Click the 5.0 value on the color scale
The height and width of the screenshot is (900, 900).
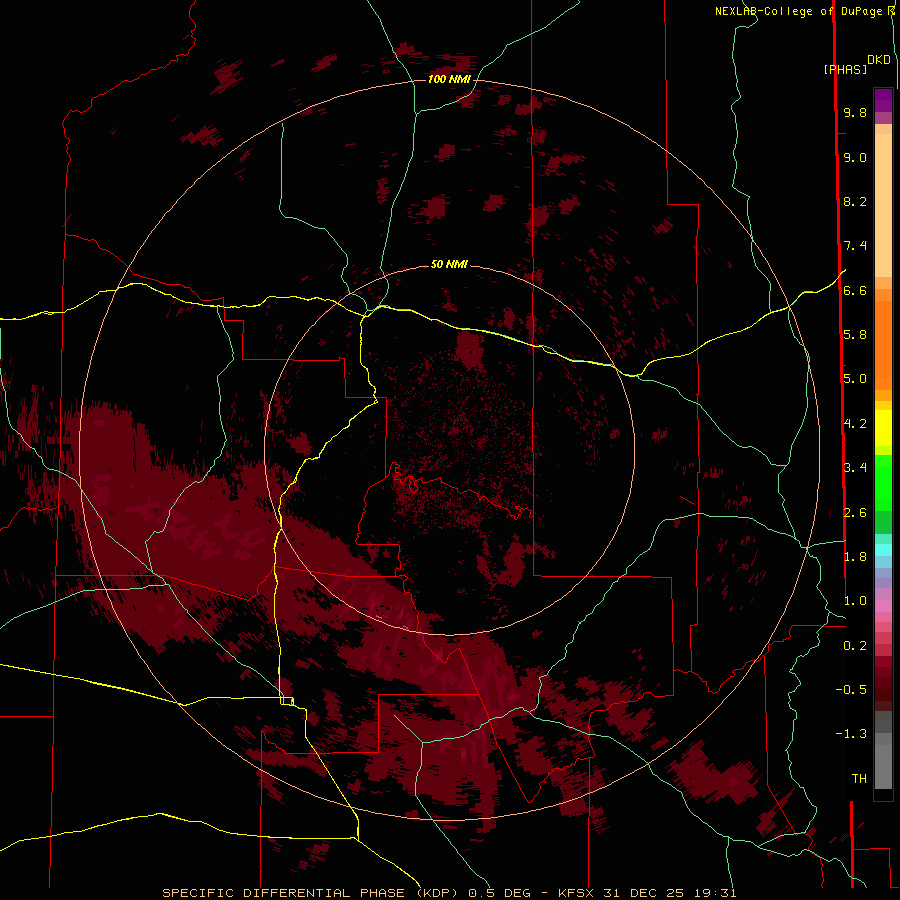pos(855,379)
